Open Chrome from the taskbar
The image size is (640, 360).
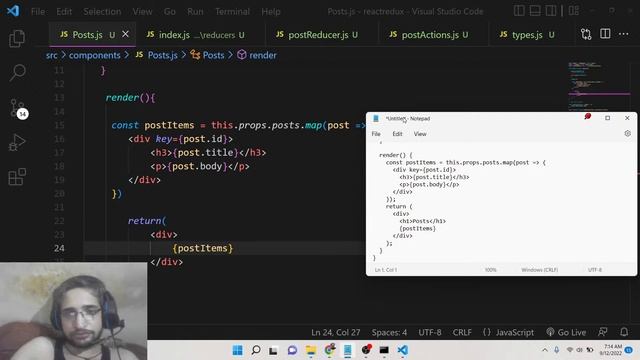[x=329, y=350]
